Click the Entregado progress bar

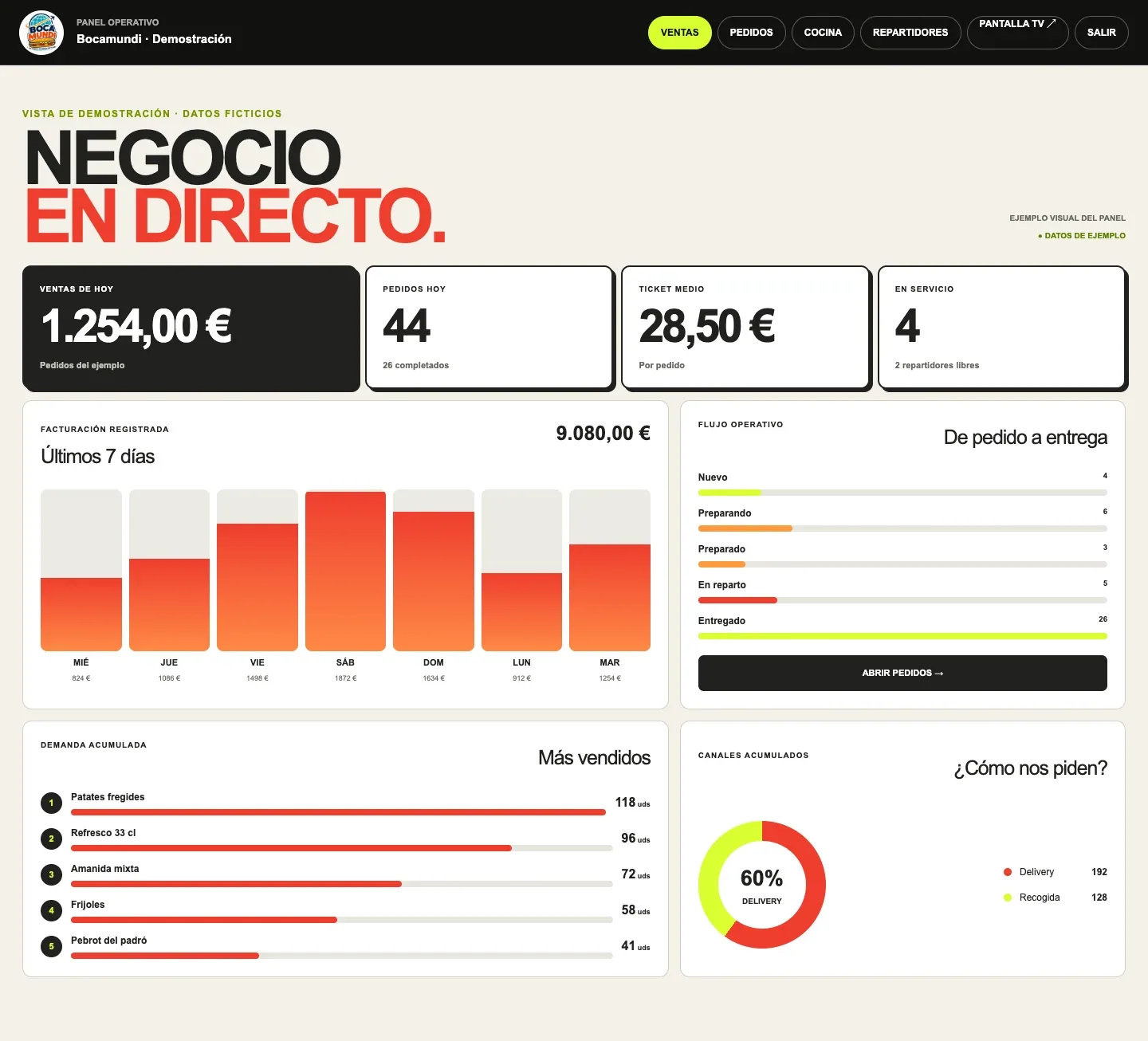902,636
